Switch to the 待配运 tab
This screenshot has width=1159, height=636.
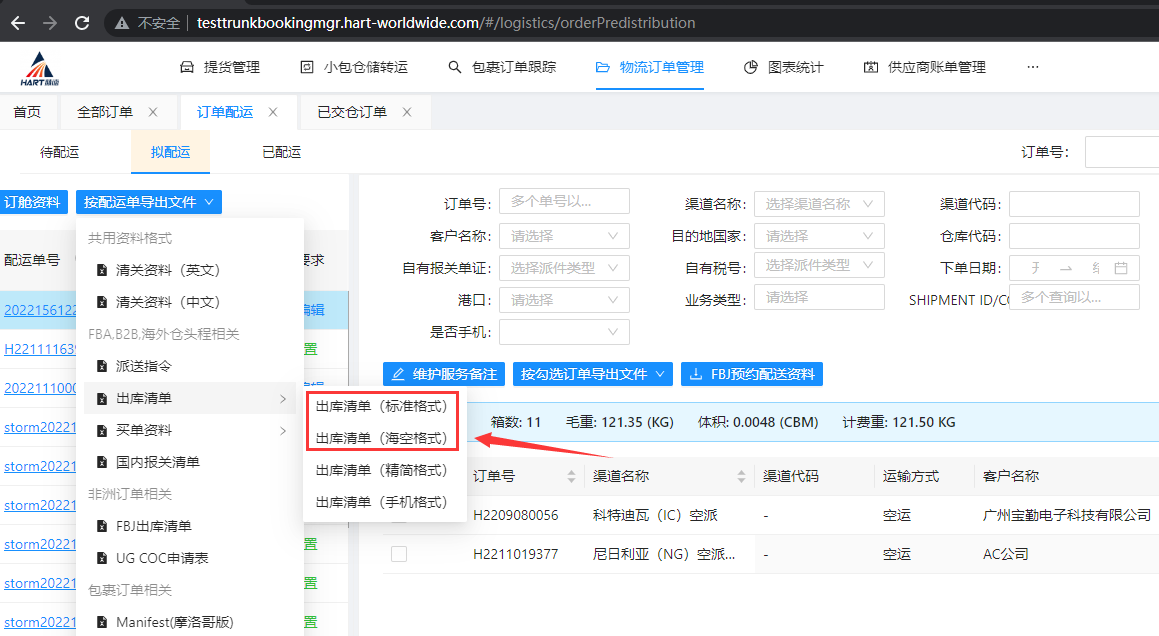point(59,152)
